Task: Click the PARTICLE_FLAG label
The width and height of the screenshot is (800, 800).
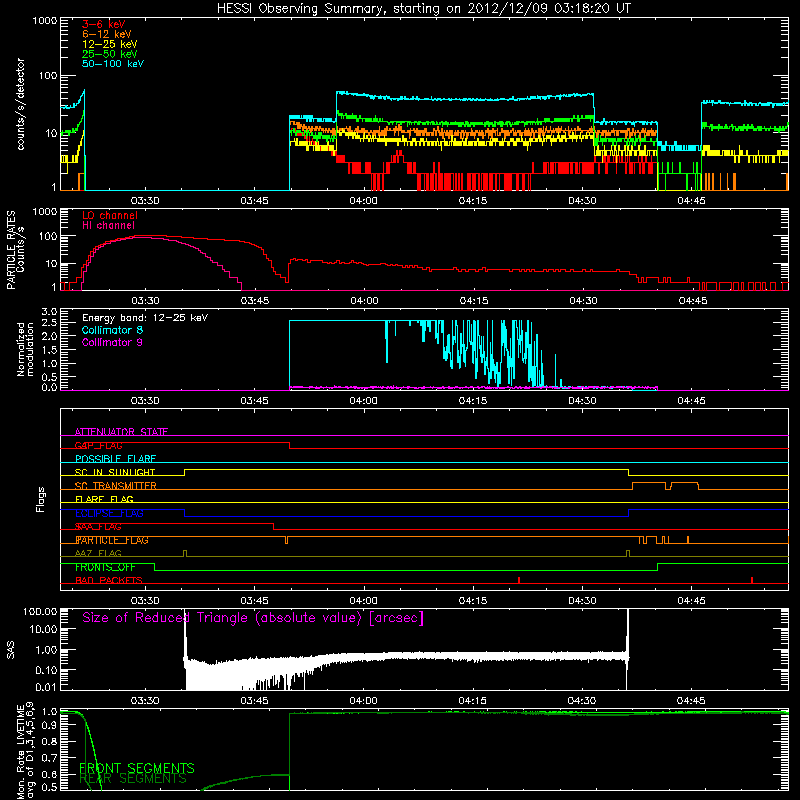Action: point(112,540)
